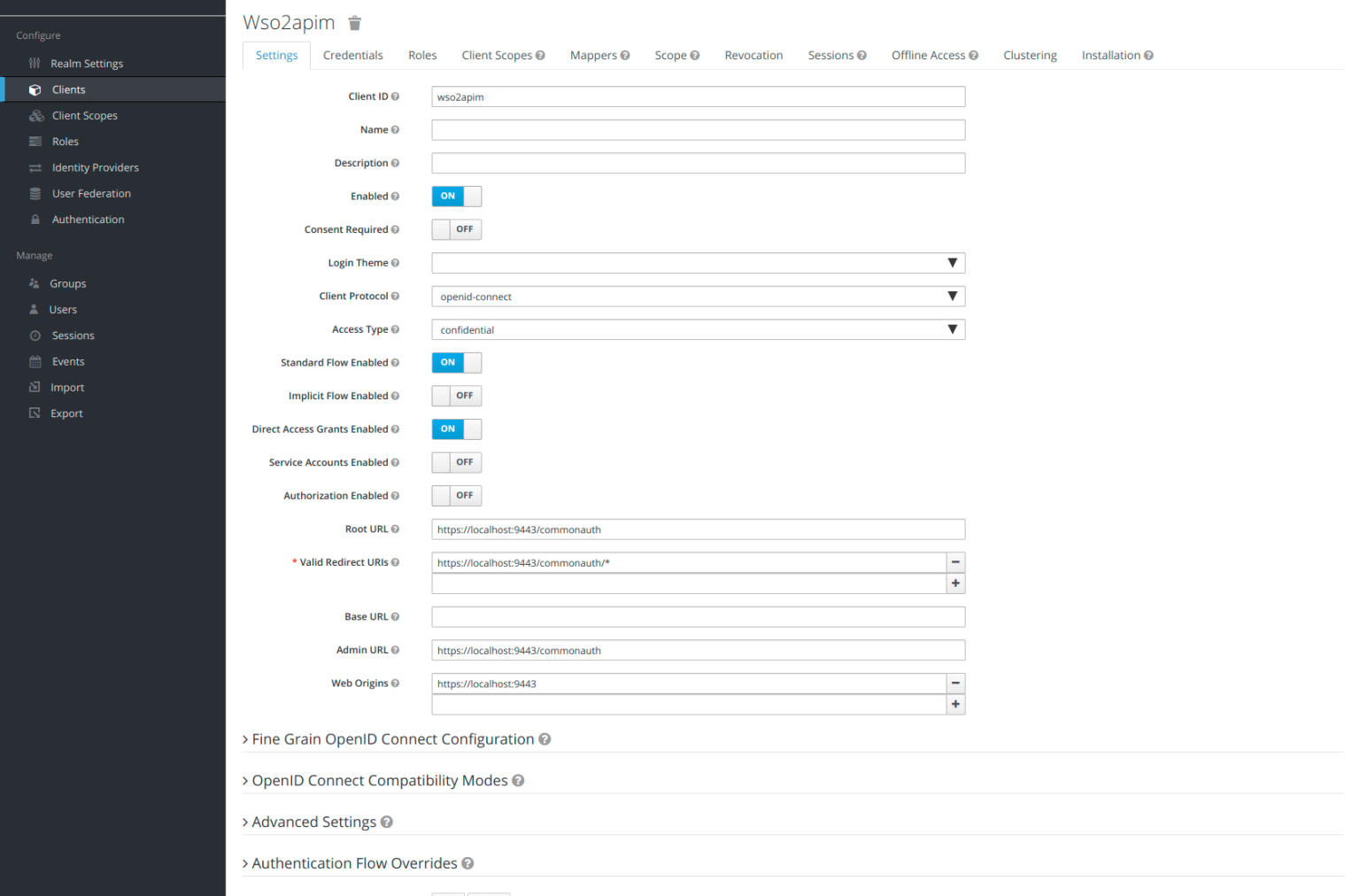Open the Authentication lock icon
This screenshot has width=1360, height=896.
pos(35,219)
